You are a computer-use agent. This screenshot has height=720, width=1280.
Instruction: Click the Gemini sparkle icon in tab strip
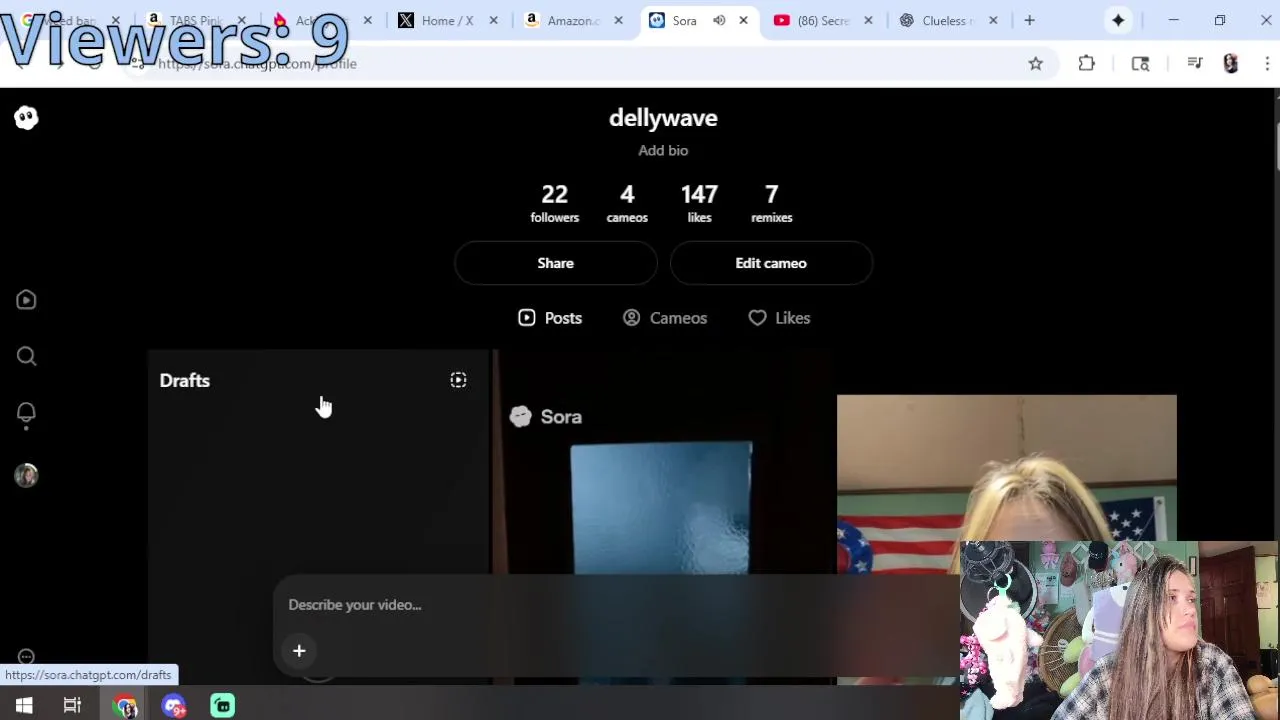coord(1118,20)
